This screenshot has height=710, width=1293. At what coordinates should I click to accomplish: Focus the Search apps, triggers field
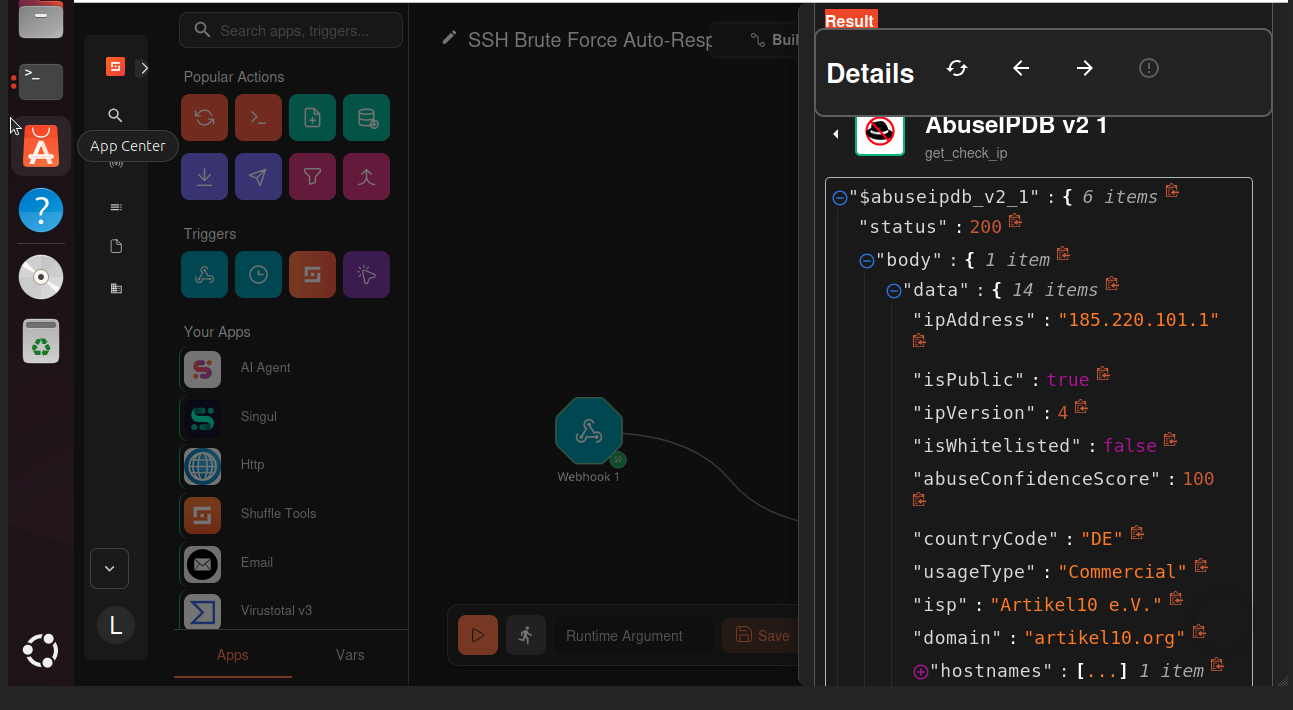coord(291,30)
